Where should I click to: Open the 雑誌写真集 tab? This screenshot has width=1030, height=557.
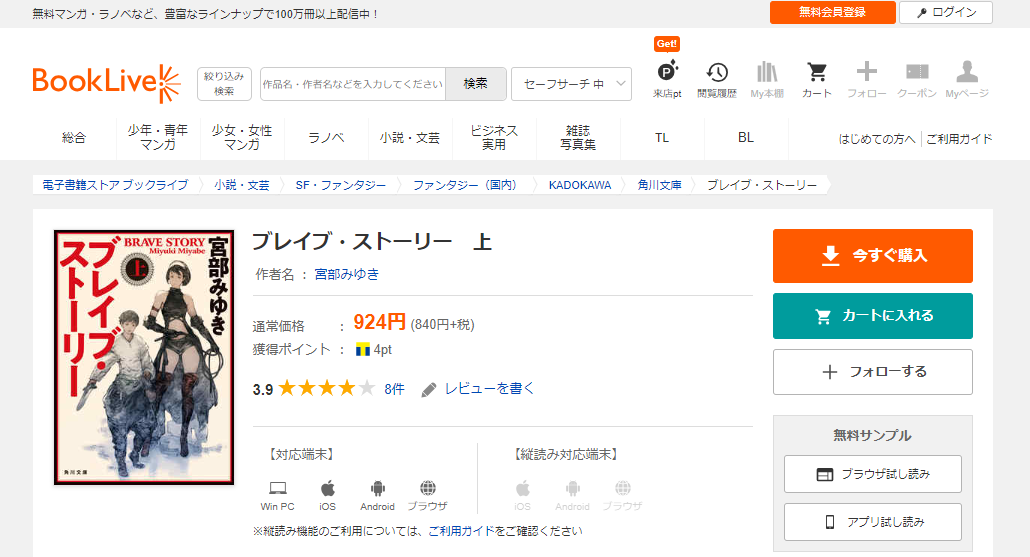click(x=578, y=138)
